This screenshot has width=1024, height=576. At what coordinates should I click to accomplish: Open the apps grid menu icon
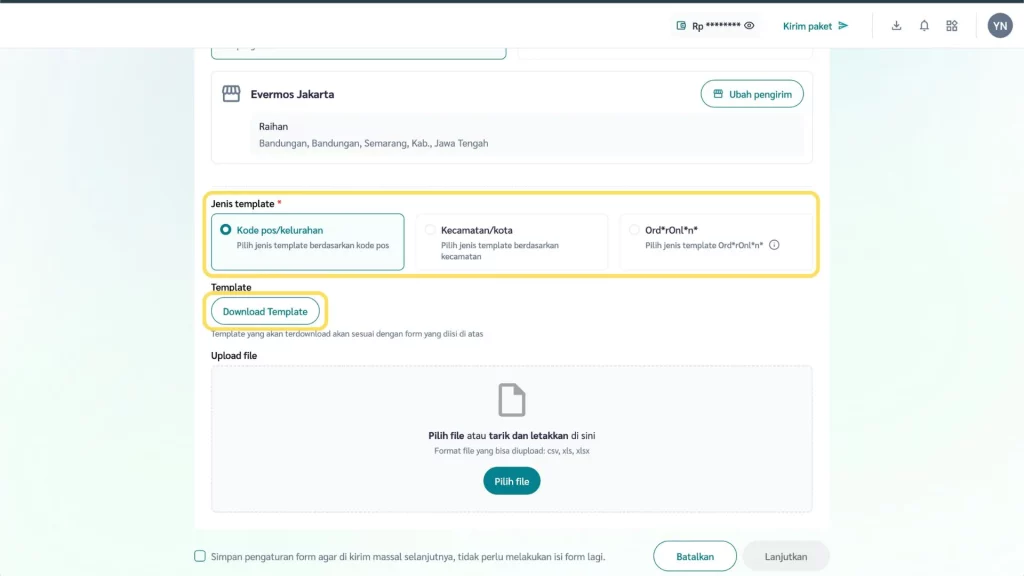point(952,26)
